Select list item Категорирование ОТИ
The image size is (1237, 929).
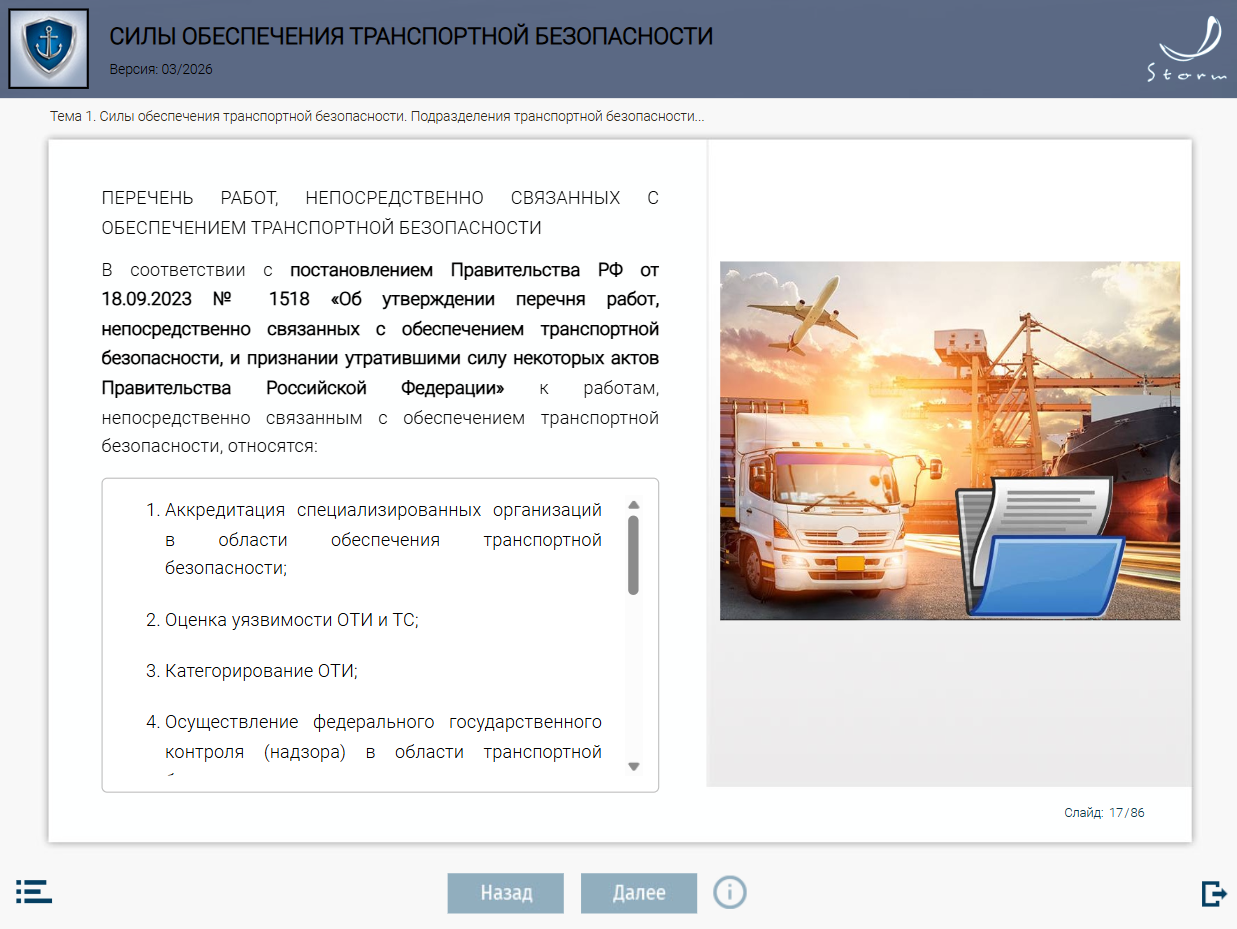(x=261, y=671)
